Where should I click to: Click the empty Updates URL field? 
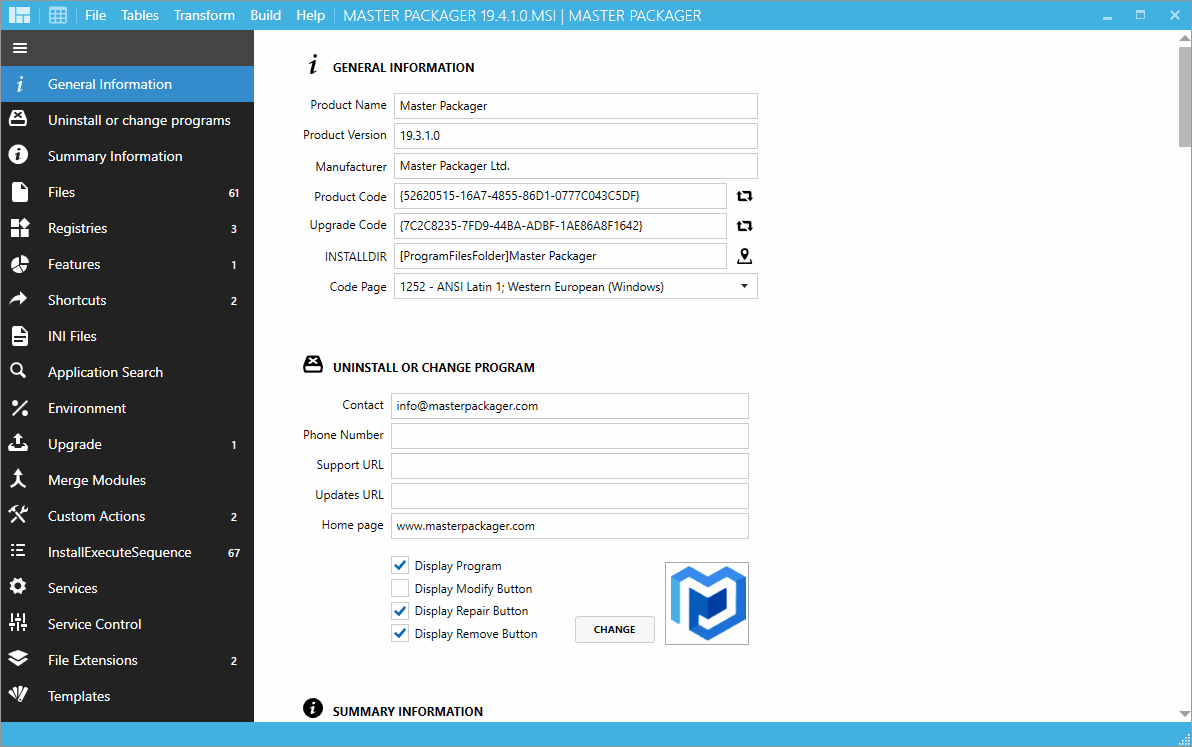point(569,496)
